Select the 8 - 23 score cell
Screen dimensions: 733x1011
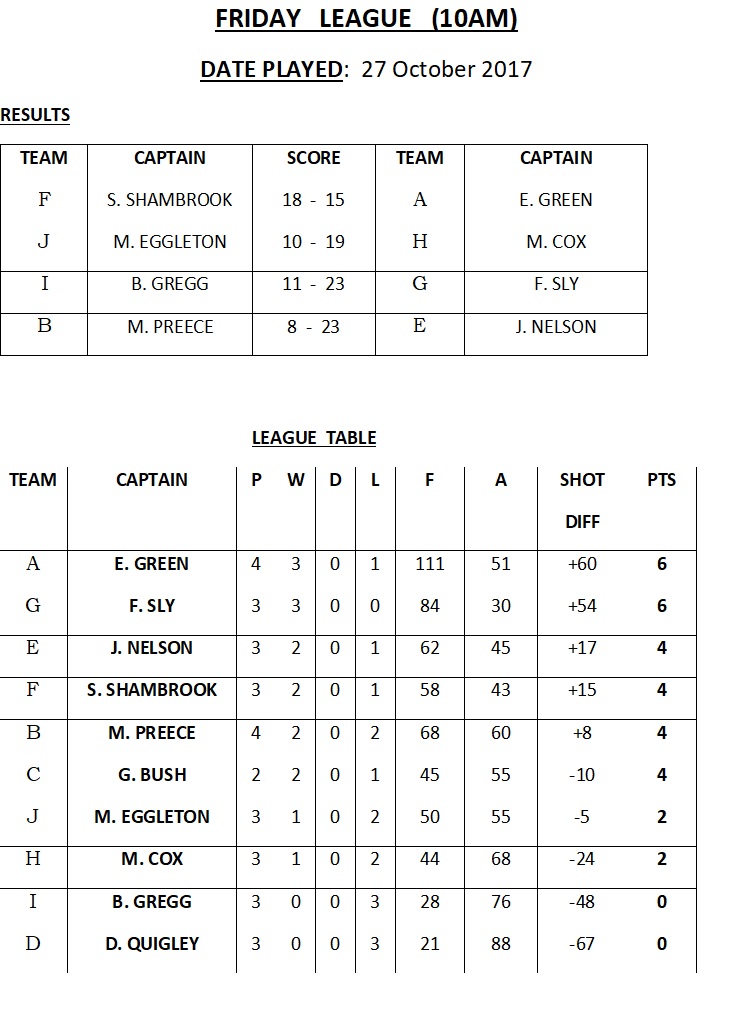tap(313, 327)
